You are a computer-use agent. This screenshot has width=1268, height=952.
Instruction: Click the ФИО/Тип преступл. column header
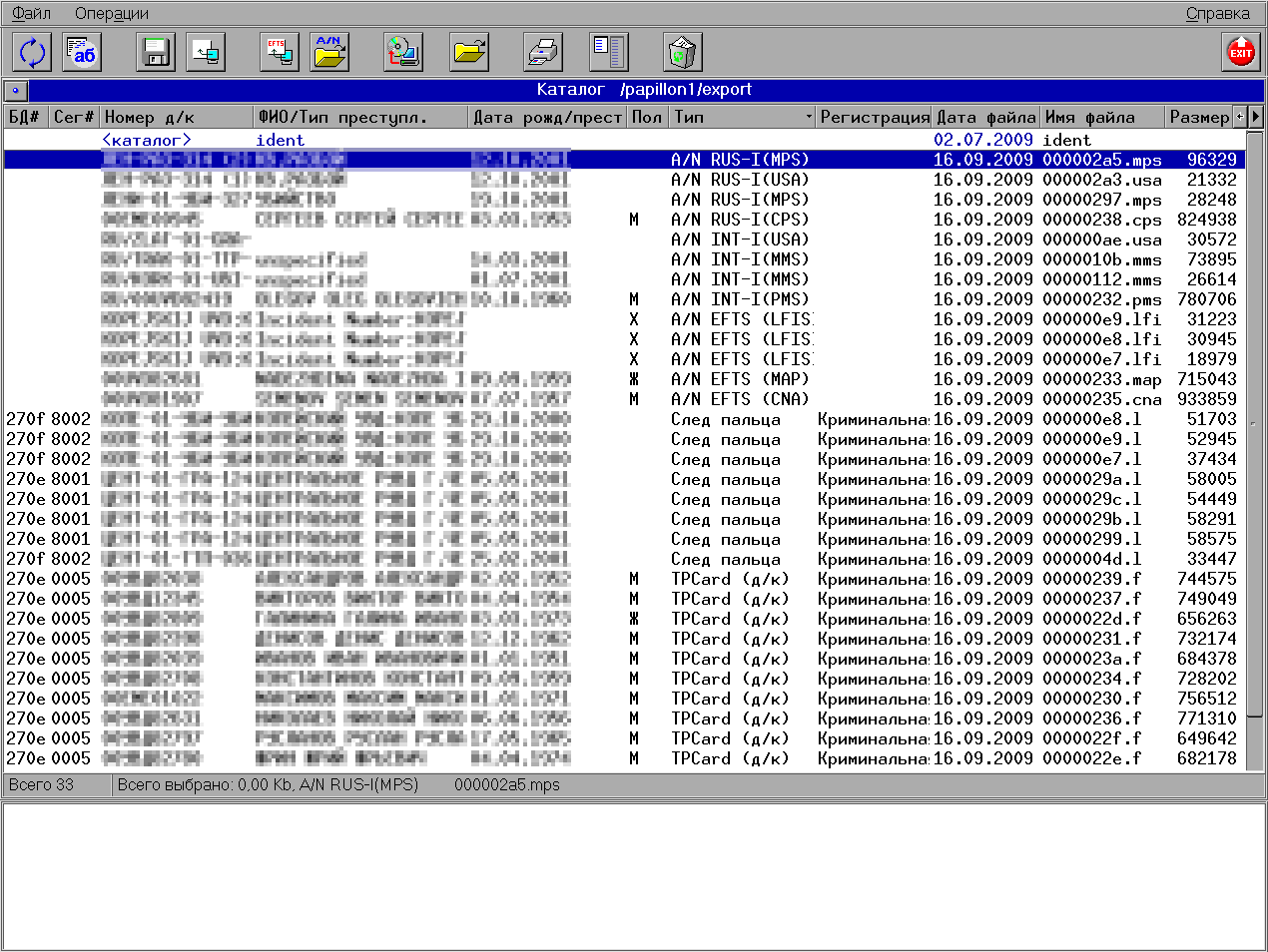click(x=361, y=117)
